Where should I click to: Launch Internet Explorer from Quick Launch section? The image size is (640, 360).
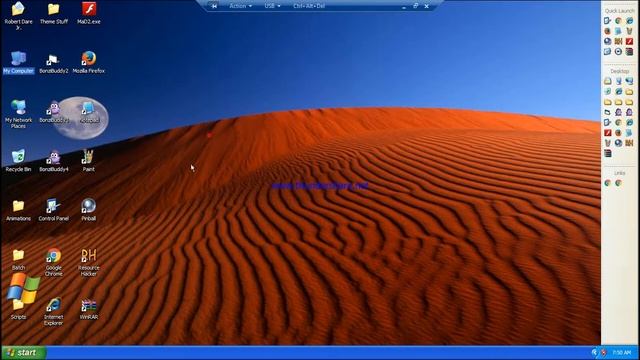[x=629, y=21]
